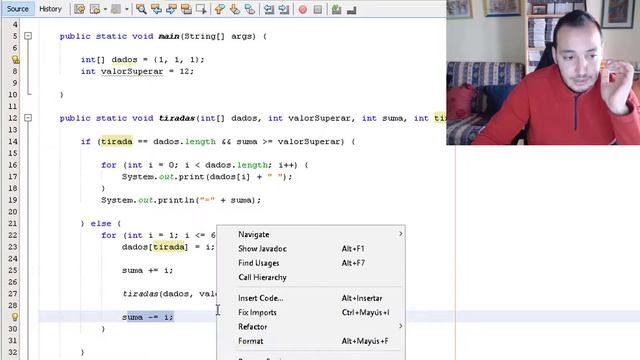Start macro recording with the red button

click(x=303, y=9)
